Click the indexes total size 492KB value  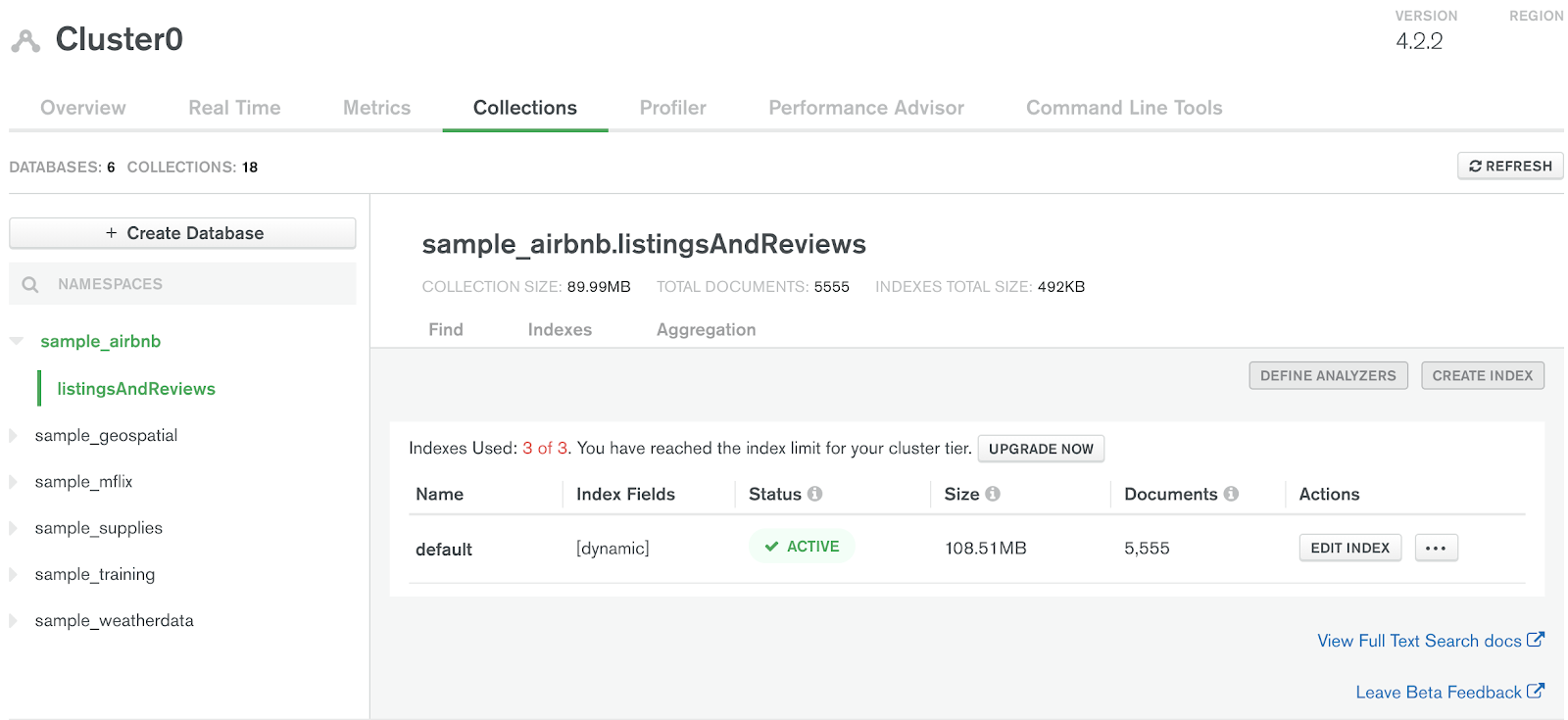[x=1061, y=287]
